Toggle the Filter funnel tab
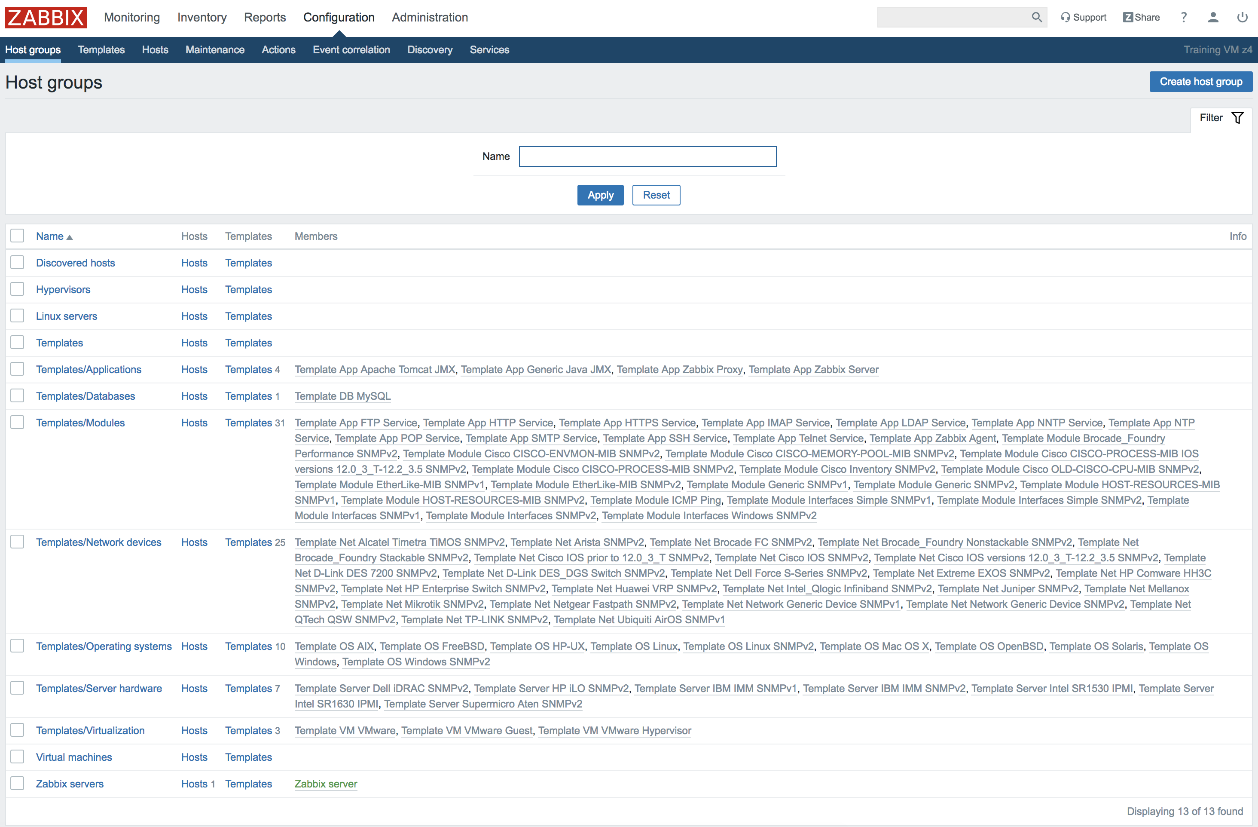The height and width of the screenshot is (827, 1258). pyautogui.click(x=1221, y=118)
